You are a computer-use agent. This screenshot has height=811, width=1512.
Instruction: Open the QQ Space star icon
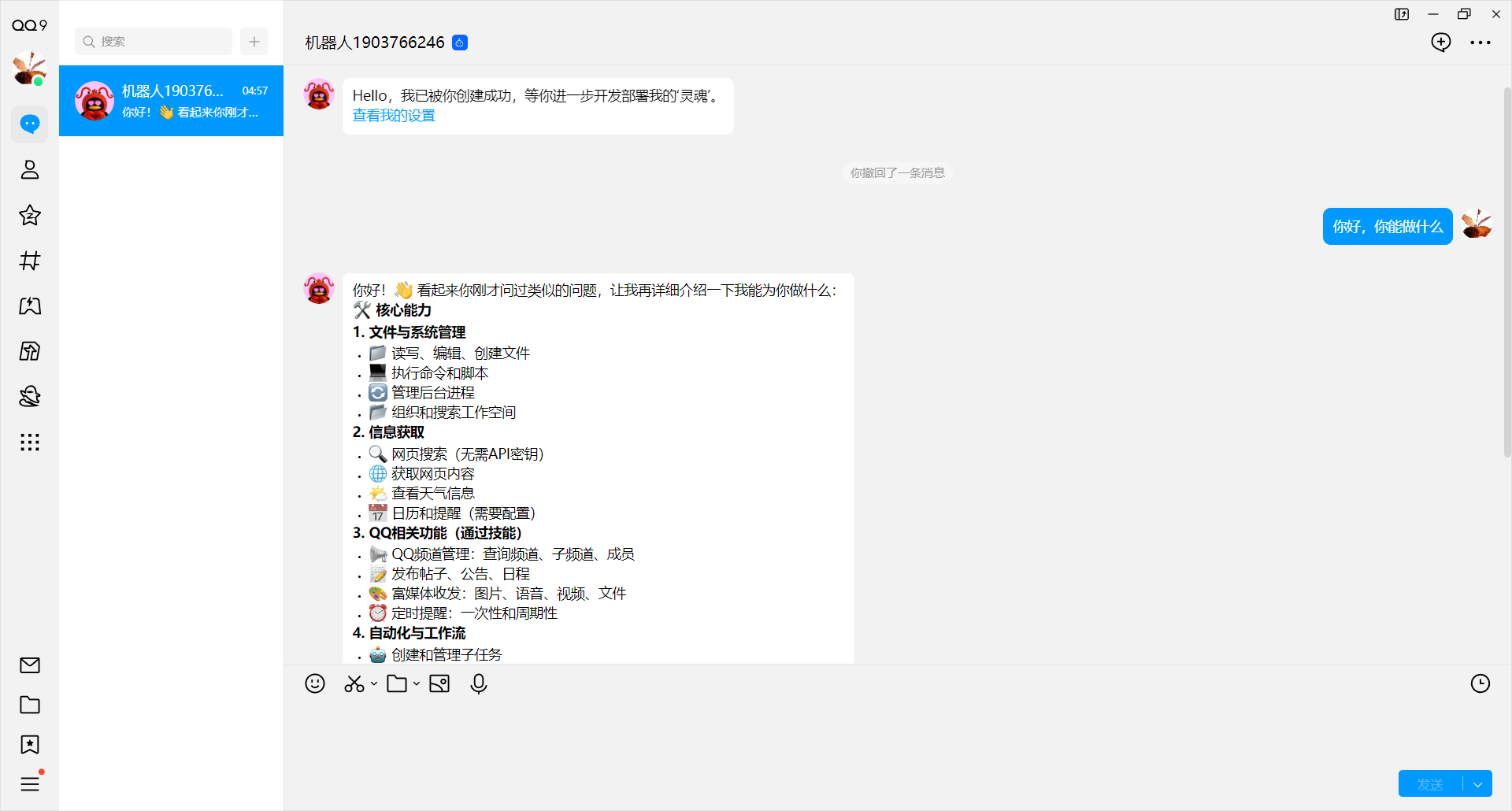coord(30,215)
